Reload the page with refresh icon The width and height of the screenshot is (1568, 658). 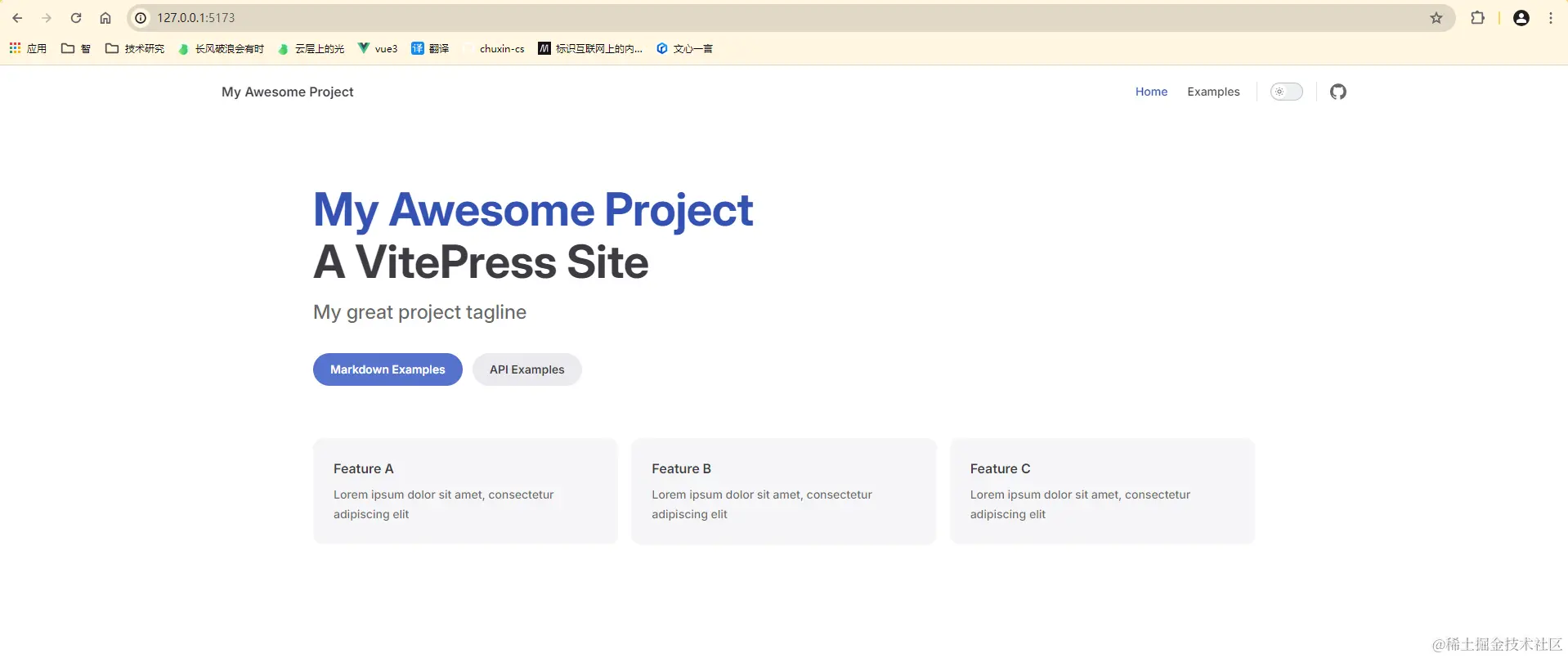(x=76, y=18)
